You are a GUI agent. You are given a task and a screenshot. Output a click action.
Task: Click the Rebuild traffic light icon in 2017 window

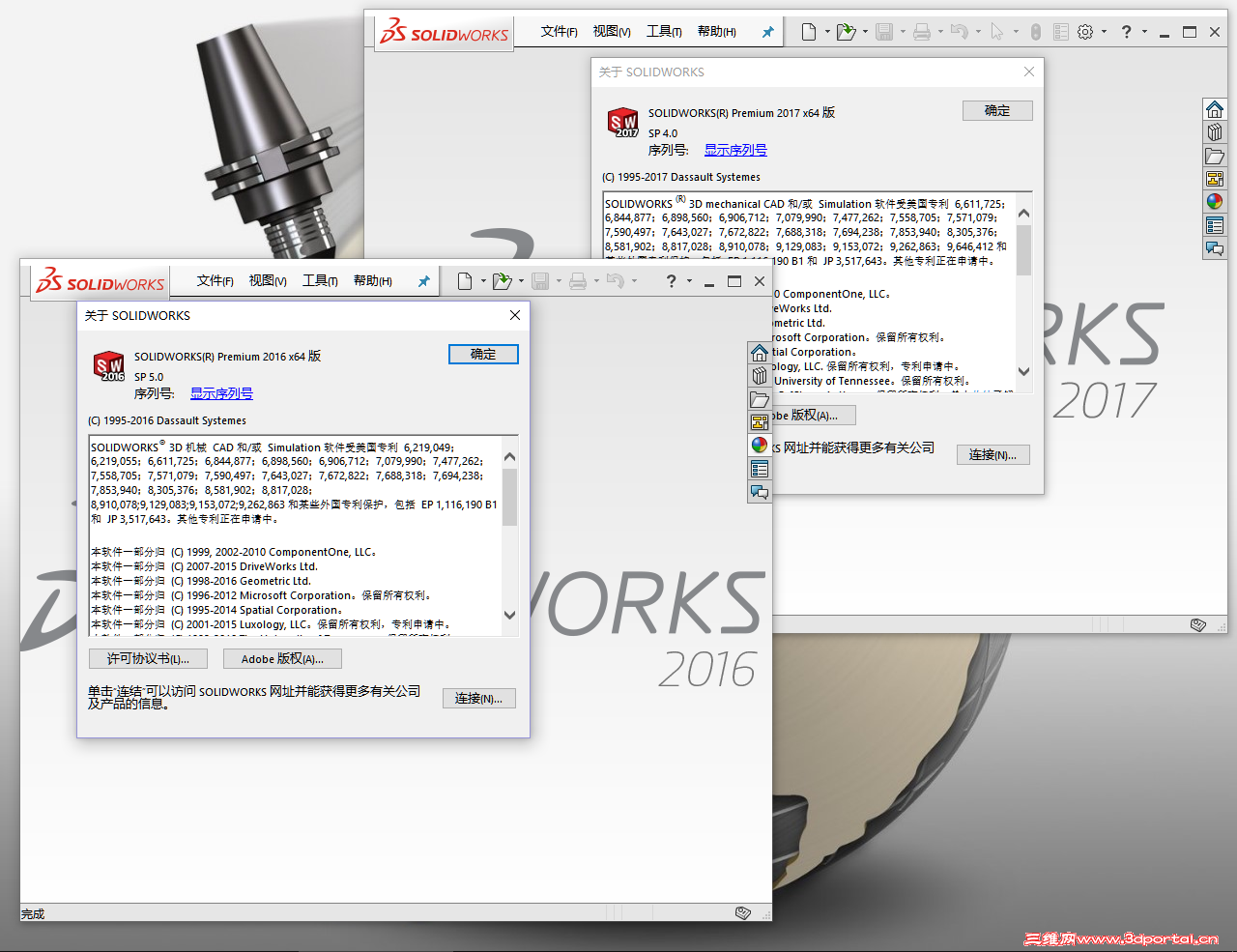pos(1035,32)
